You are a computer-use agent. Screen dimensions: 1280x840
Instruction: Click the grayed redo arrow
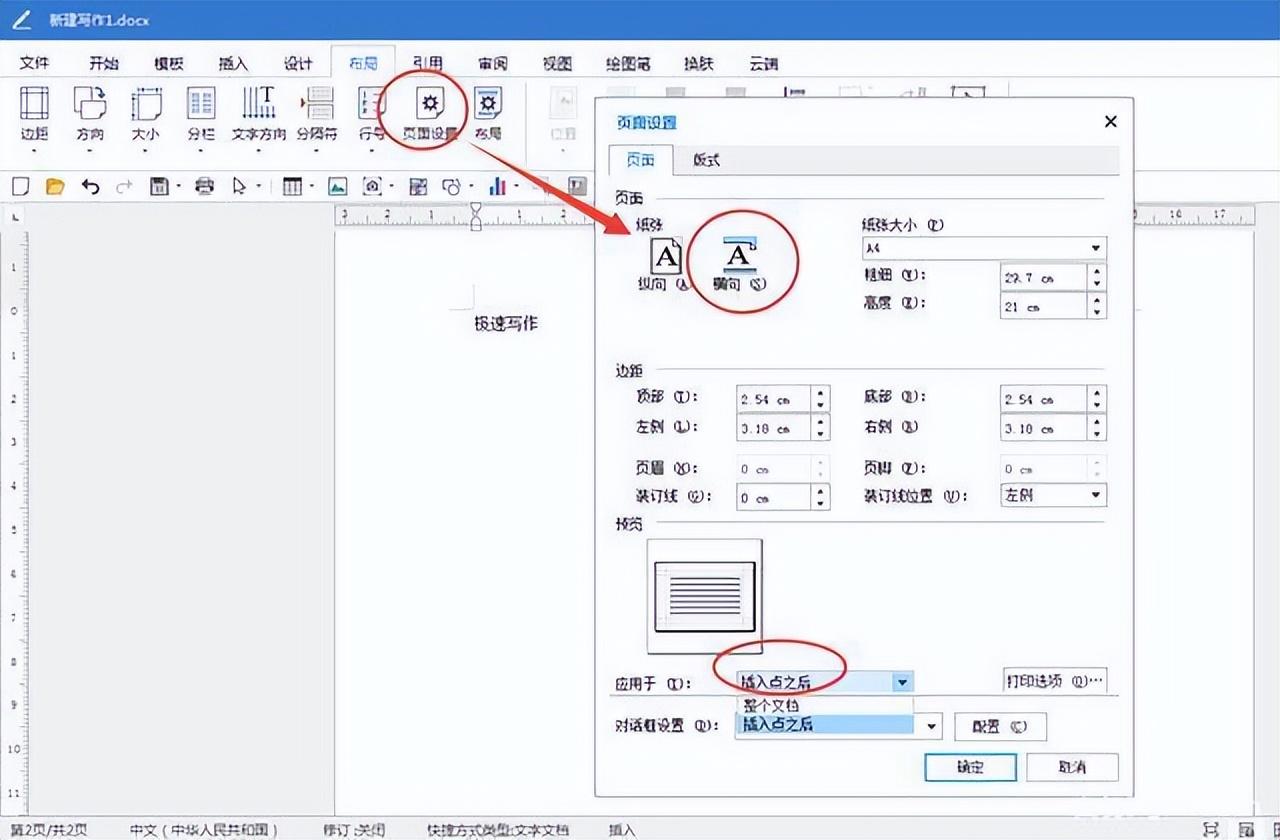coord(124,186)
